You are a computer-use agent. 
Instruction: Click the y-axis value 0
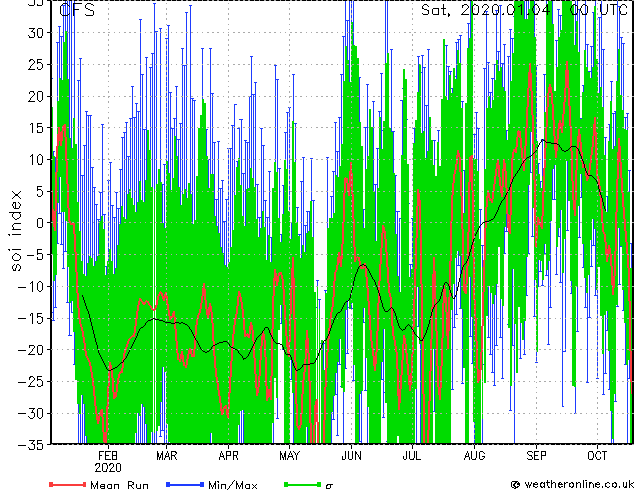click(x=40, y=223)
